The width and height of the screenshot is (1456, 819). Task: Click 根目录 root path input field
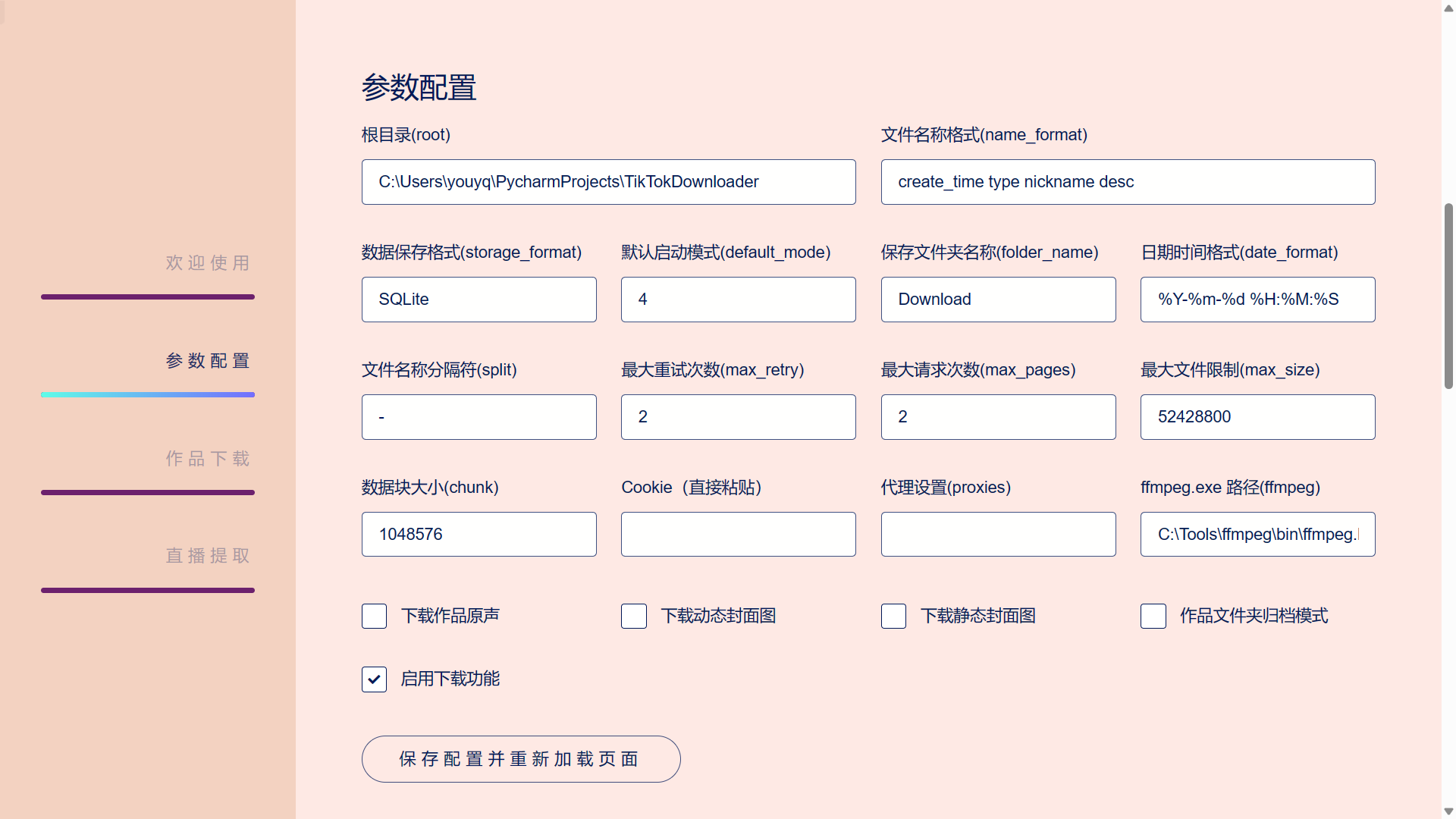pos(608,181)
